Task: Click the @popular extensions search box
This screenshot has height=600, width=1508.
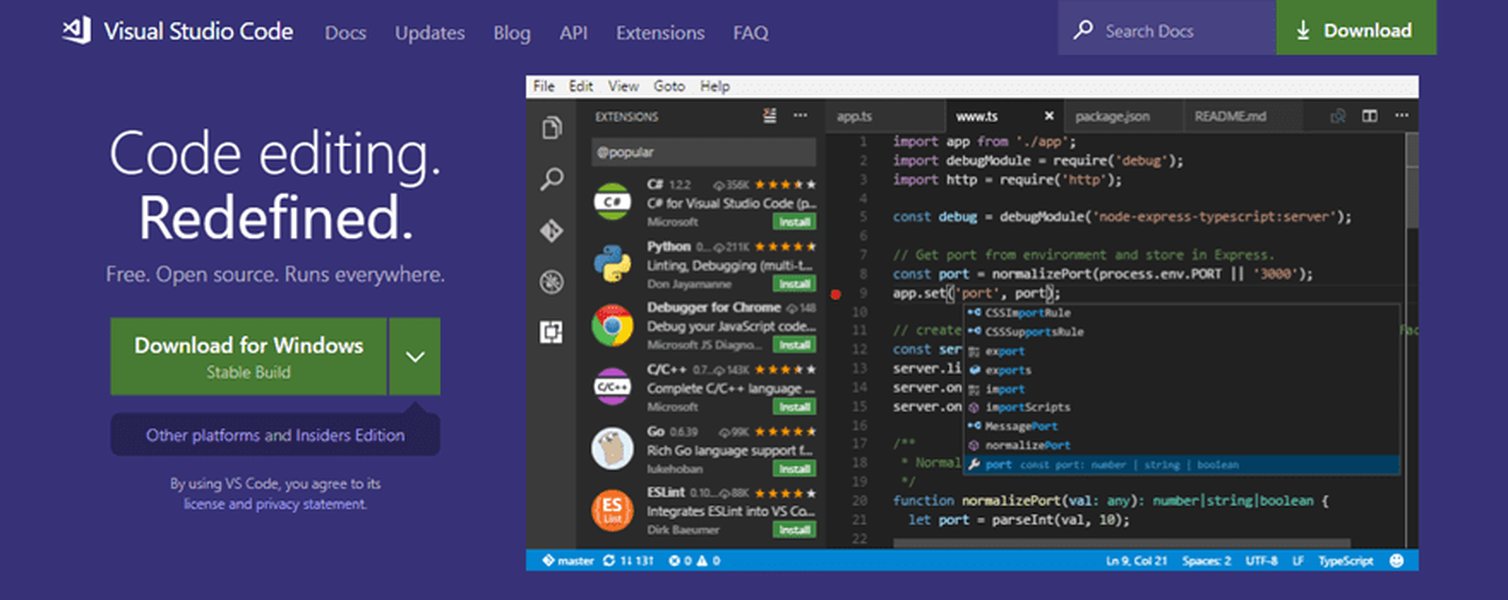Action: (703, 152)
